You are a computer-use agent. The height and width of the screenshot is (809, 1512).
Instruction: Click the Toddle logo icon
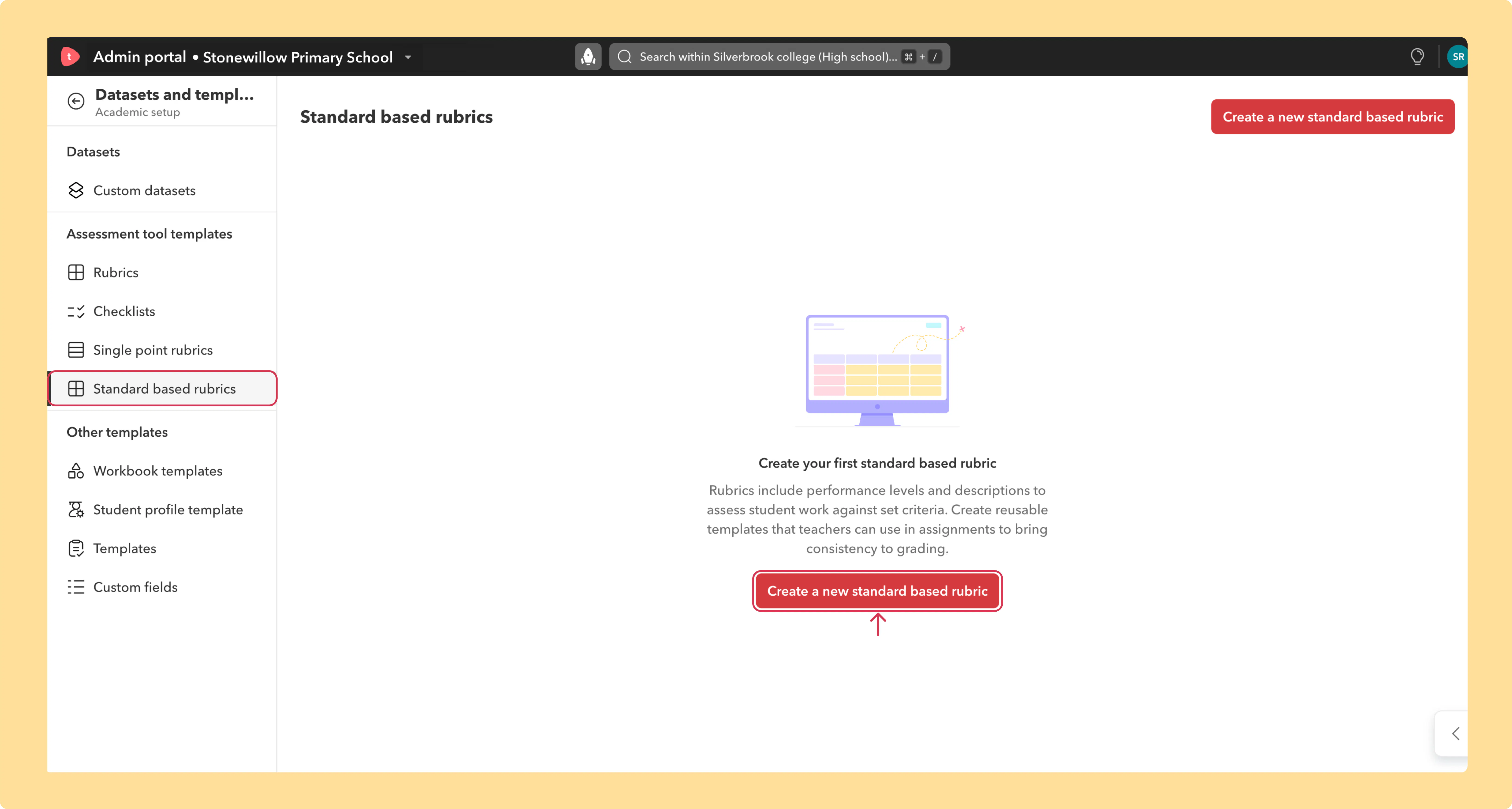pyautogui.click(x=70, y=56)
